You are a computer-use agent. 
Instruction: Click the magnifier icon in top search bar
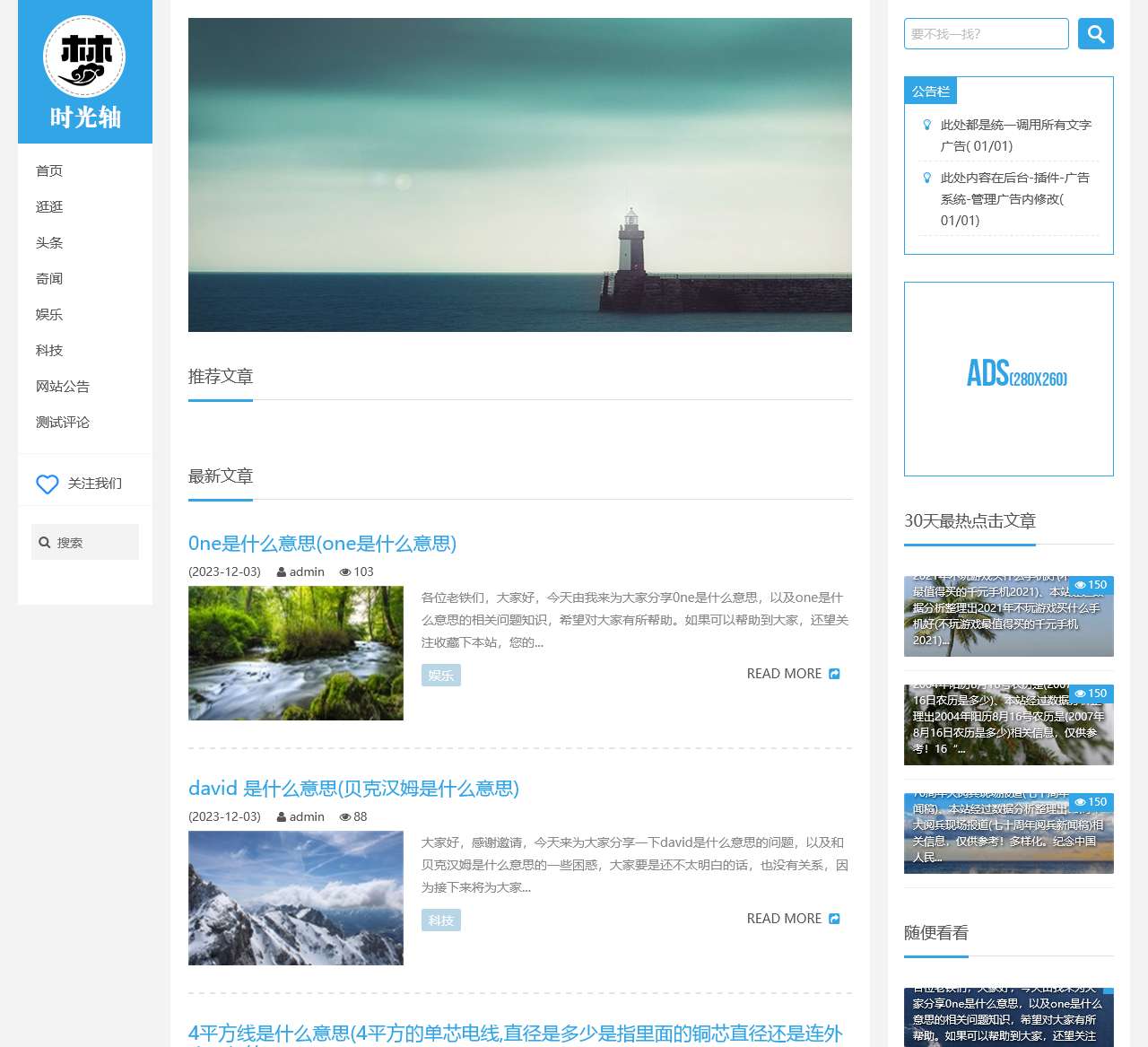[x=1095, y=34]
